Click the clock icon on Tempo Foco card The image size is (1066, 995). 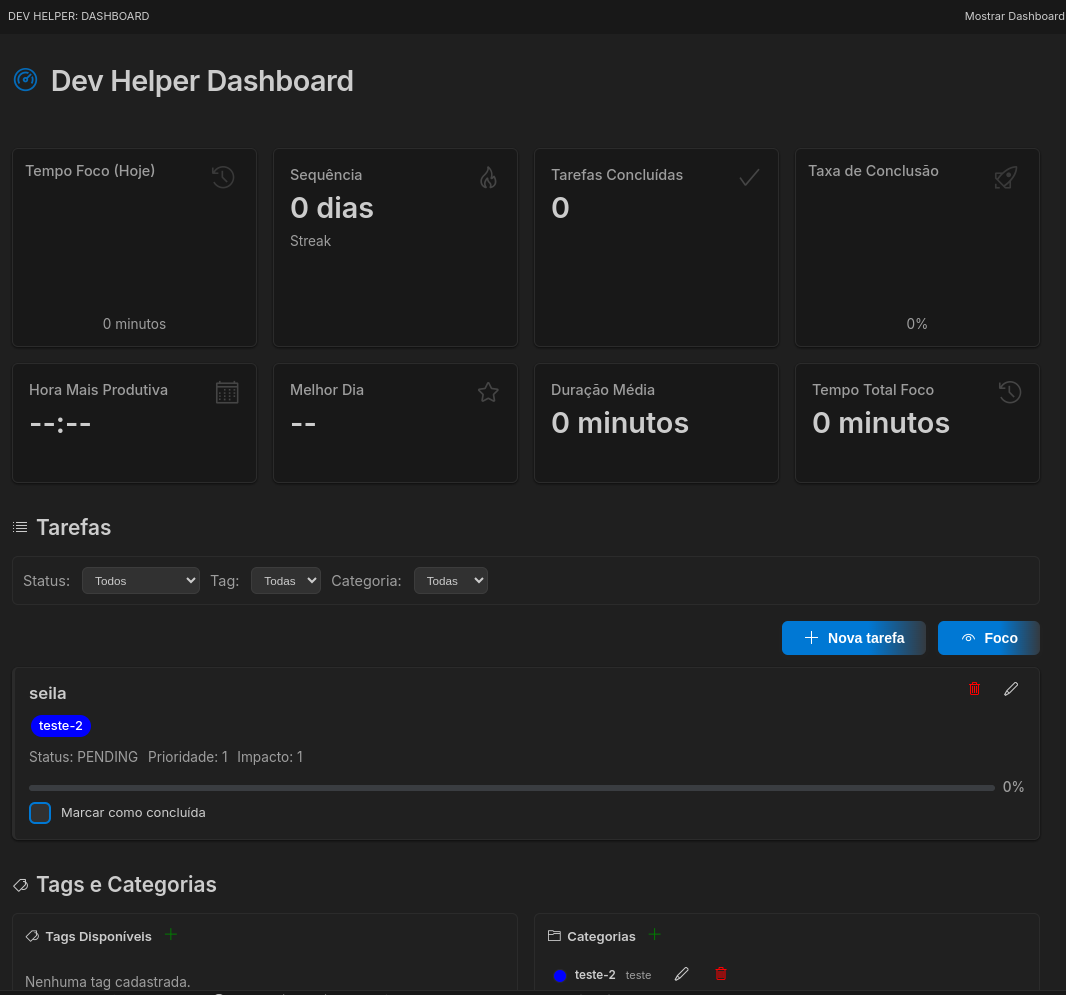[223, 176]
